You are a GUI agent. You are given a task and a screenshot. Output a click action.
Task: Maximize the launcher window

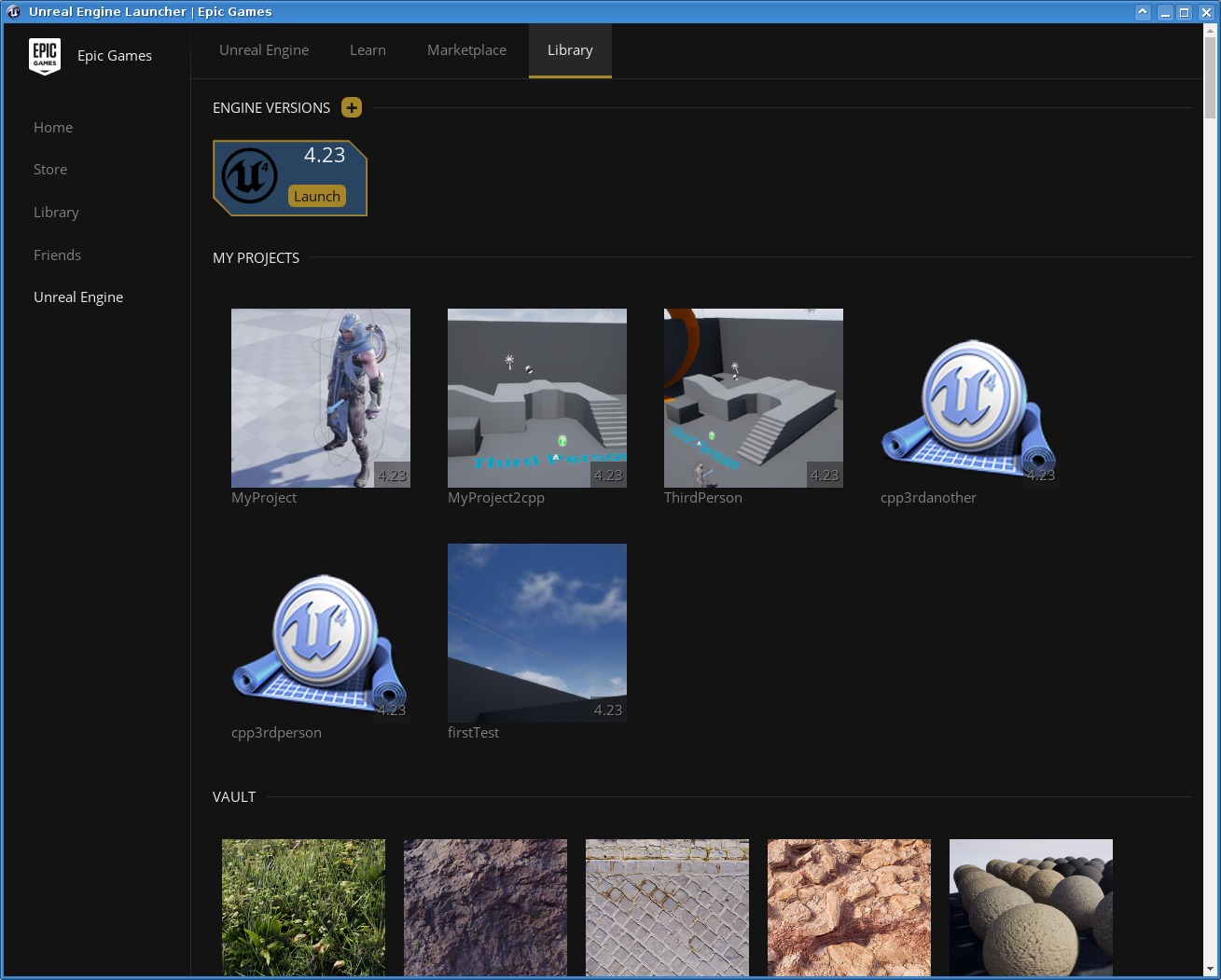(x=1185, y=12)
